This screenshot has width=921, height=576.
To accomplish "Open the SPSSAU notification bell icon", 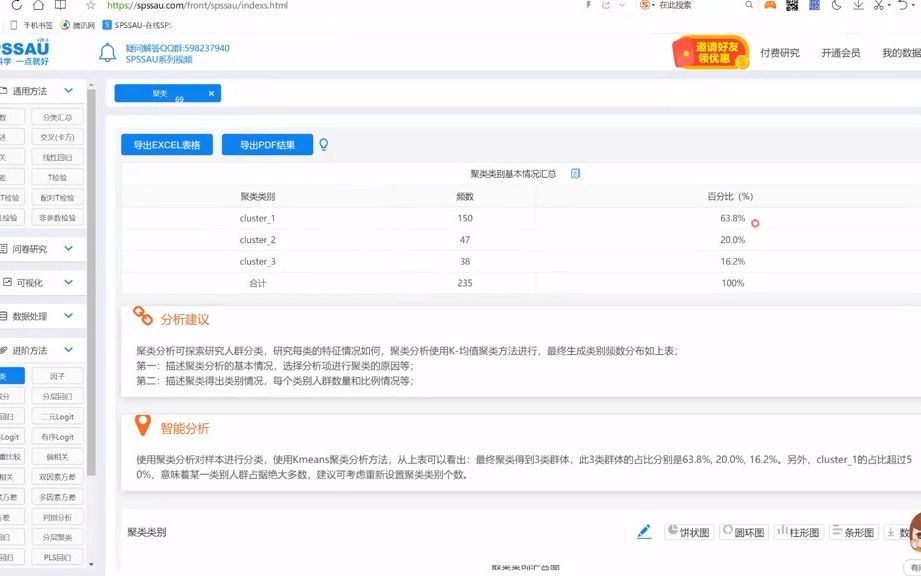I will (x=107, y=52).
